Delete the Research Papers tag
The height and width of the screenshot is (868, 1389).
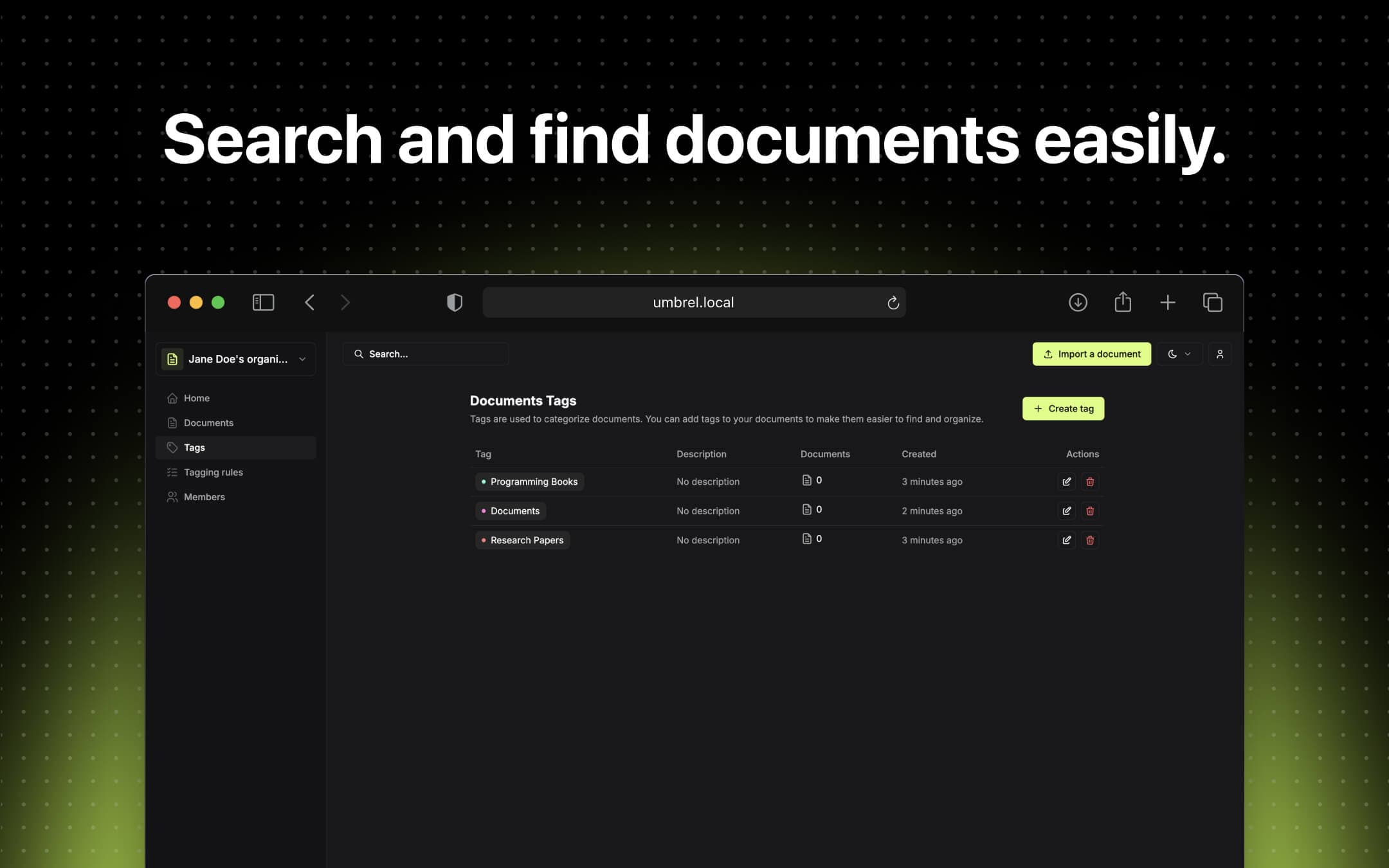(1090, 540)
